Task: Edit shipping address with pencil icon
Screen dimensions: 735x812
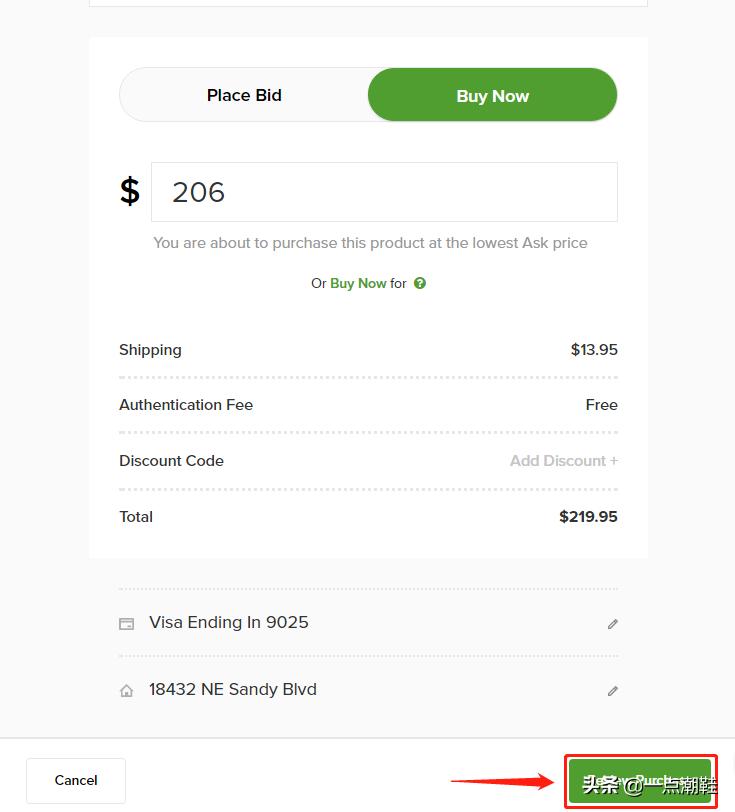Action: (x=613, y=691)
